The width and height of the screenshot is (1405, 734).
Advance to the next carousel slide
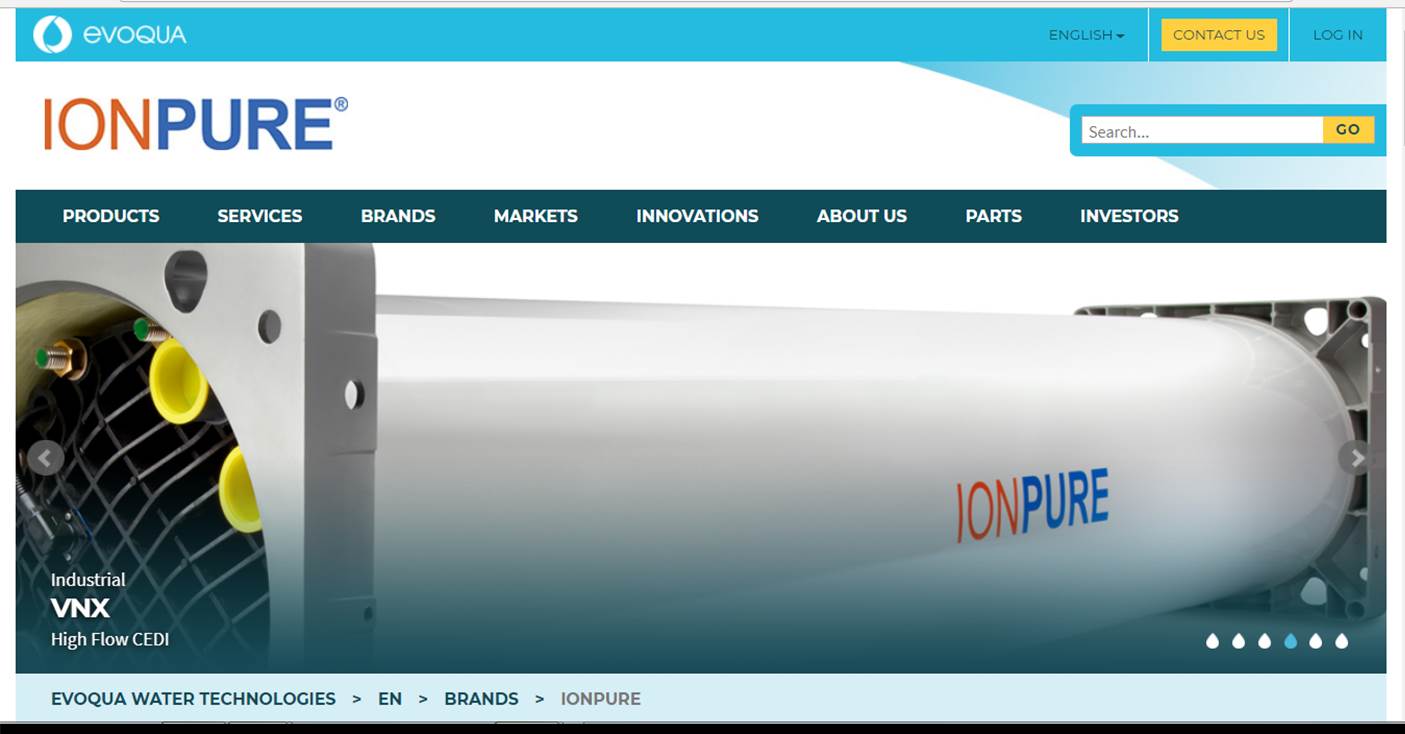[x=1356, y=458]
